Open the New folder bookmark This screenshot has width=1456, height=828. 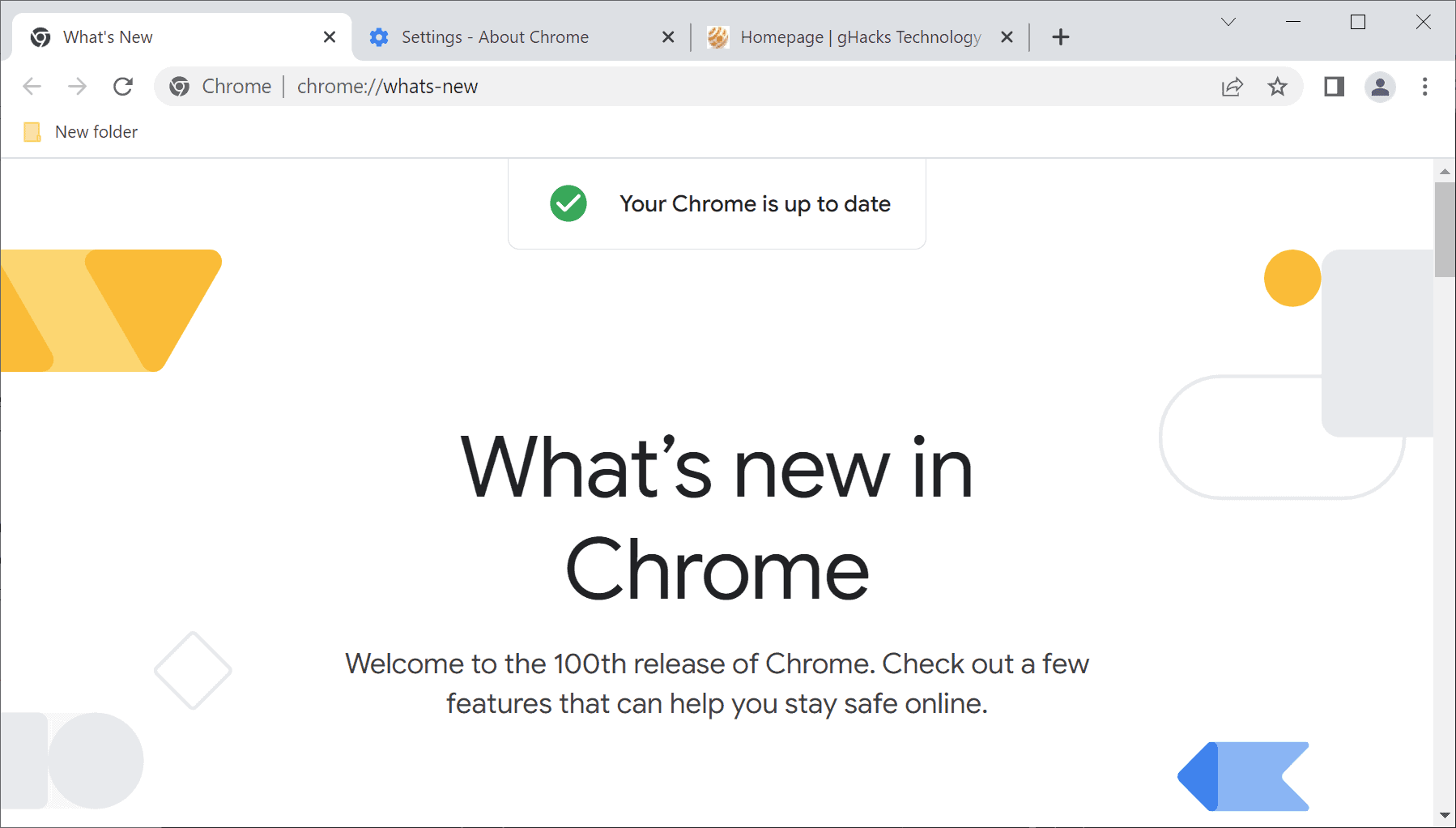point(81,132)
